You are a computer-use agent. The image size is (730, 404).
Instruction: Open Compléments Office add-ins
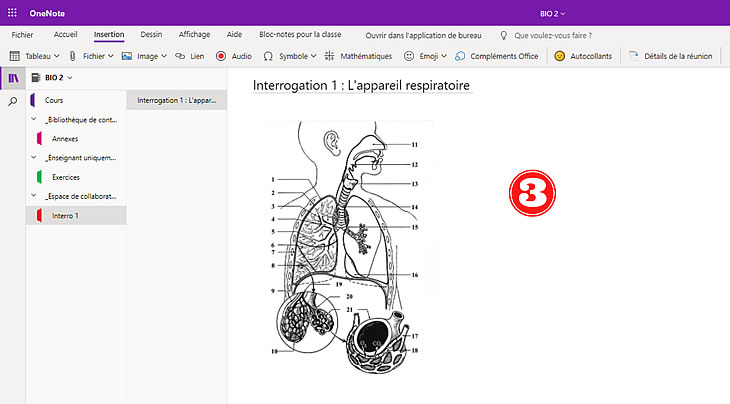coord(496,56)
